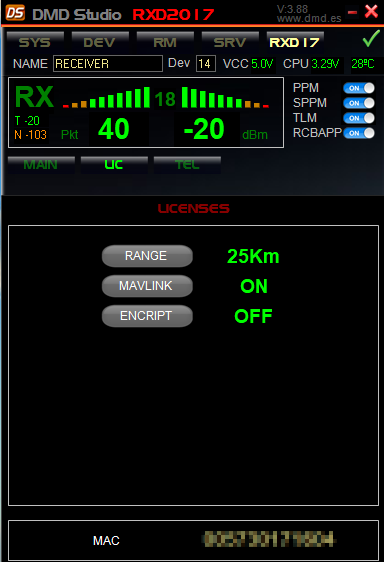The image size is (384, 562).
Task: Toggle the PPM switch
Action: point(359,88)
